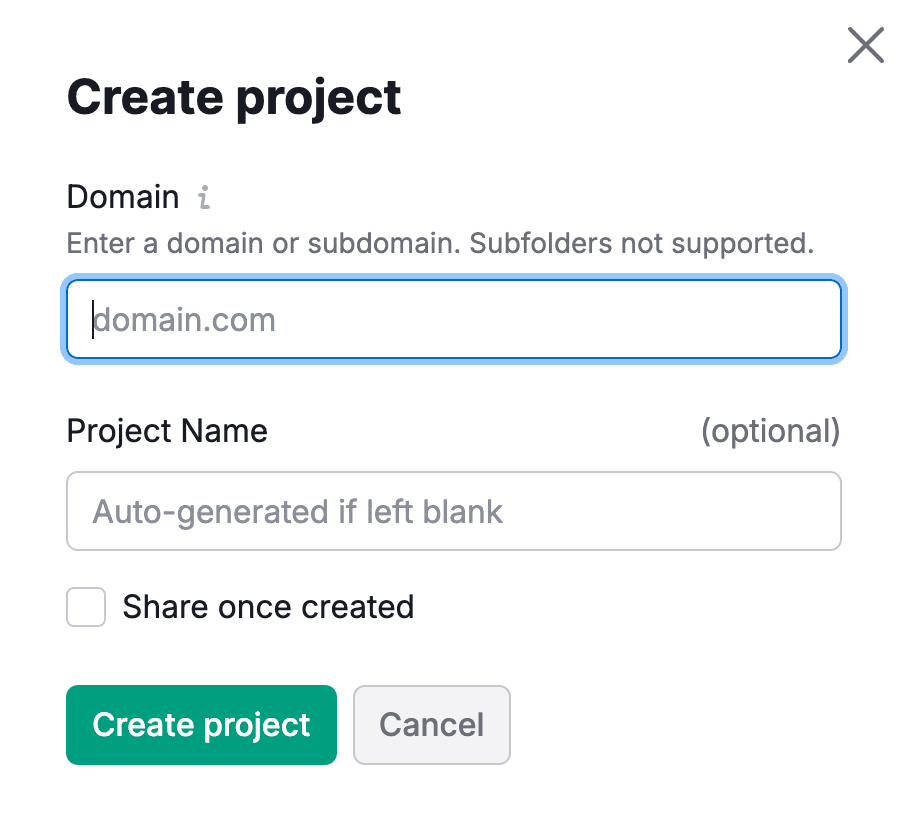The image size is (918, 826).
Task: Click the empty right end of Domain field
Action: coord(760,320)
